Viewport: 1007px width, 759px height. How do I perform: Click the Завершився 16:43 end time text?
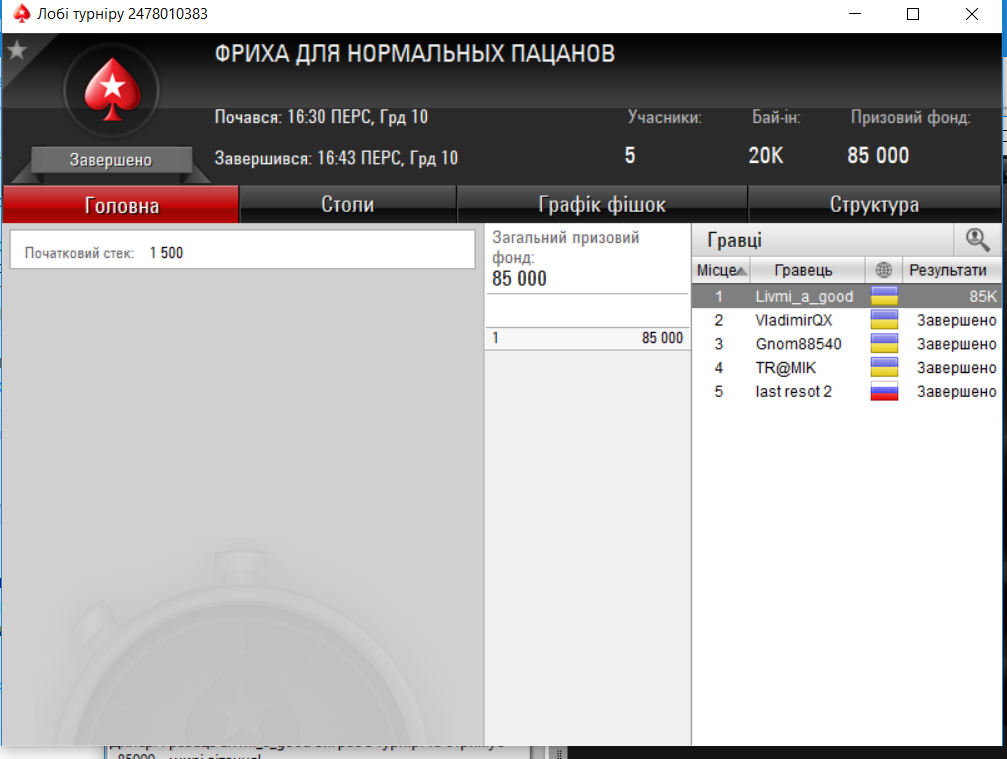coord(336,158)
